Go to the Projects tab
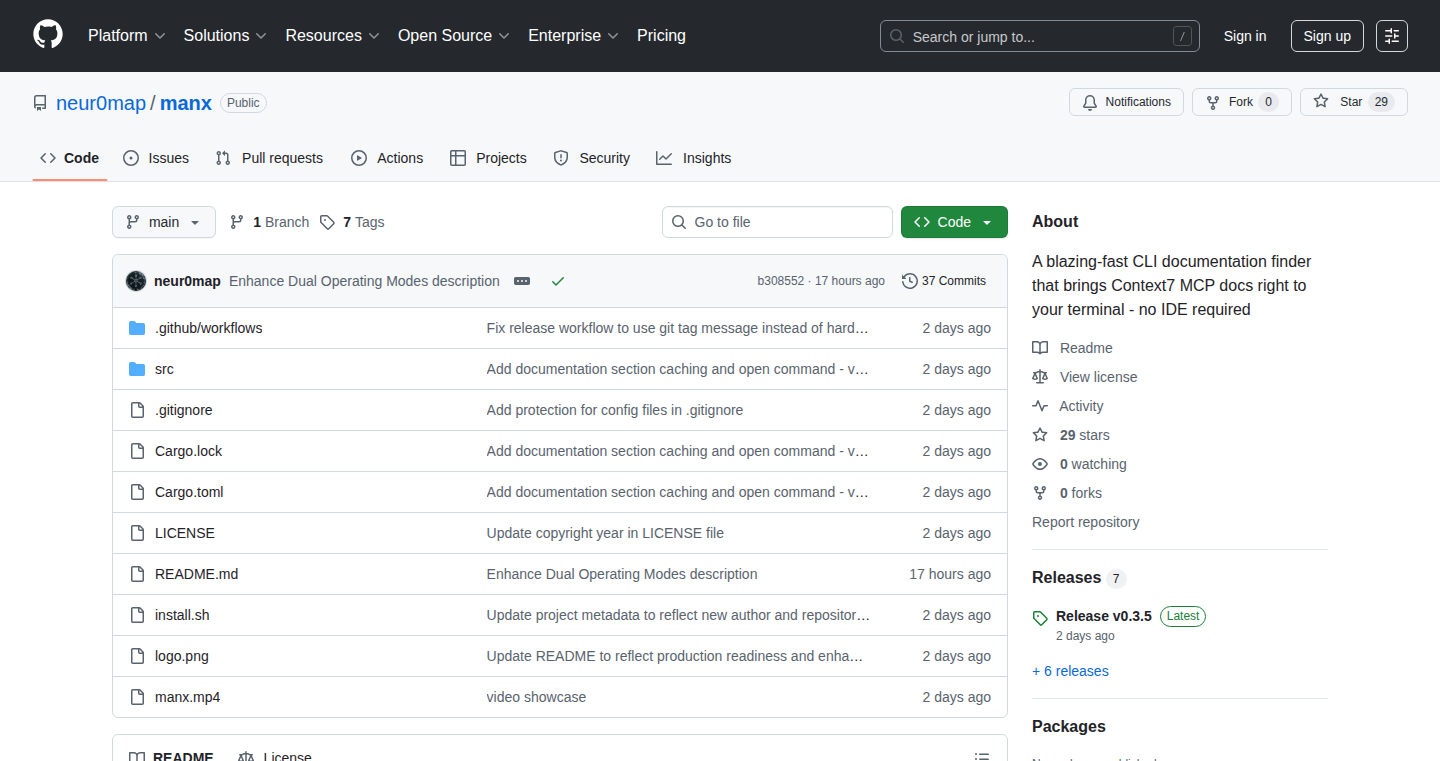 click(x=488, y=158)
